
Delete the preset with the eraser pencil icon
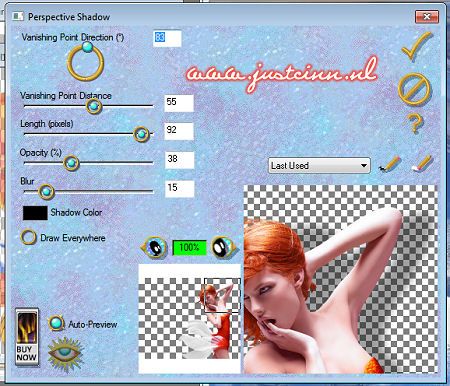421,163
